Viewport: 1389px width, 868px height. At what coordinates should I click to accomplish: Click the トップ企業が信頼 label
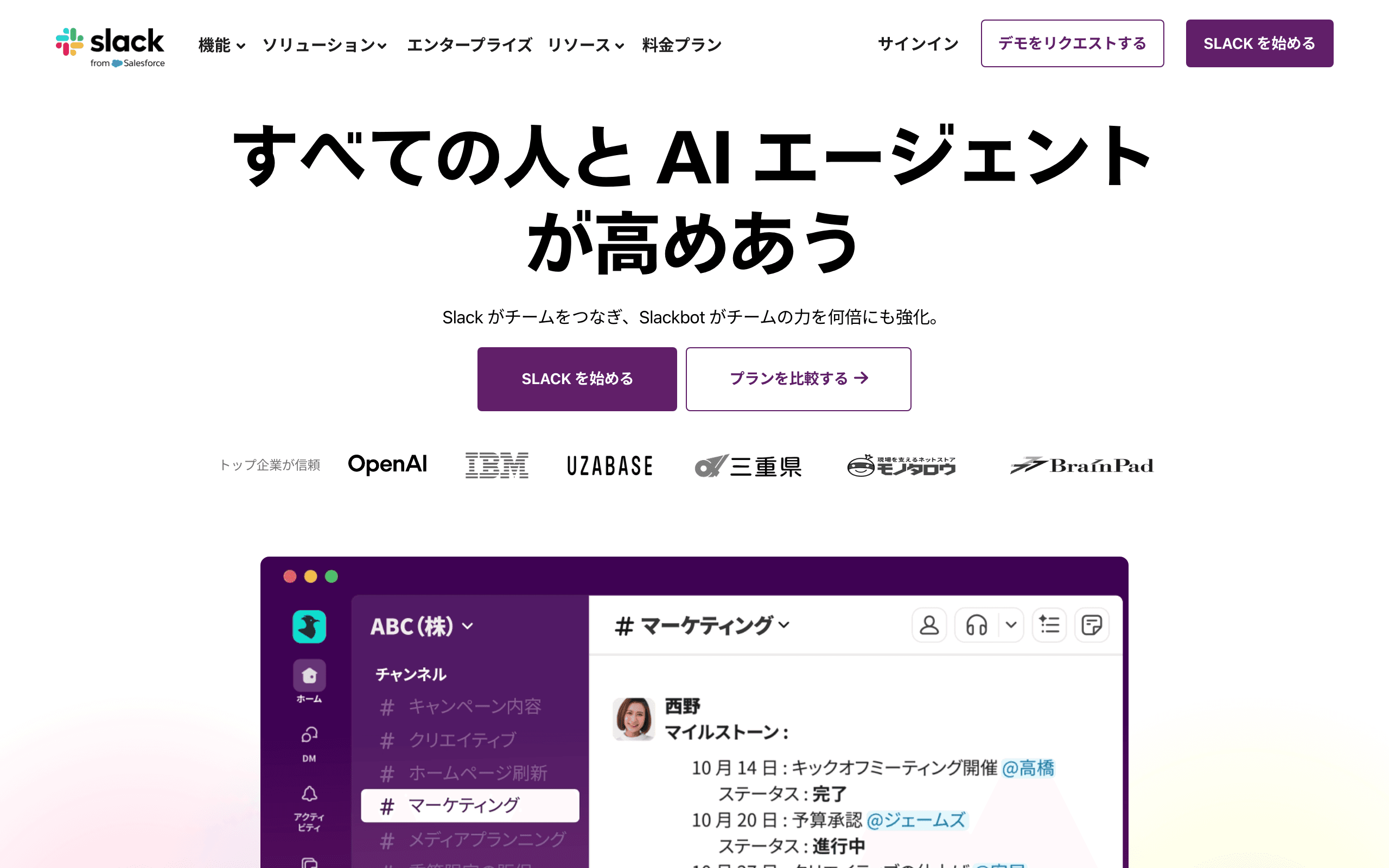click(x=270, y=465)
